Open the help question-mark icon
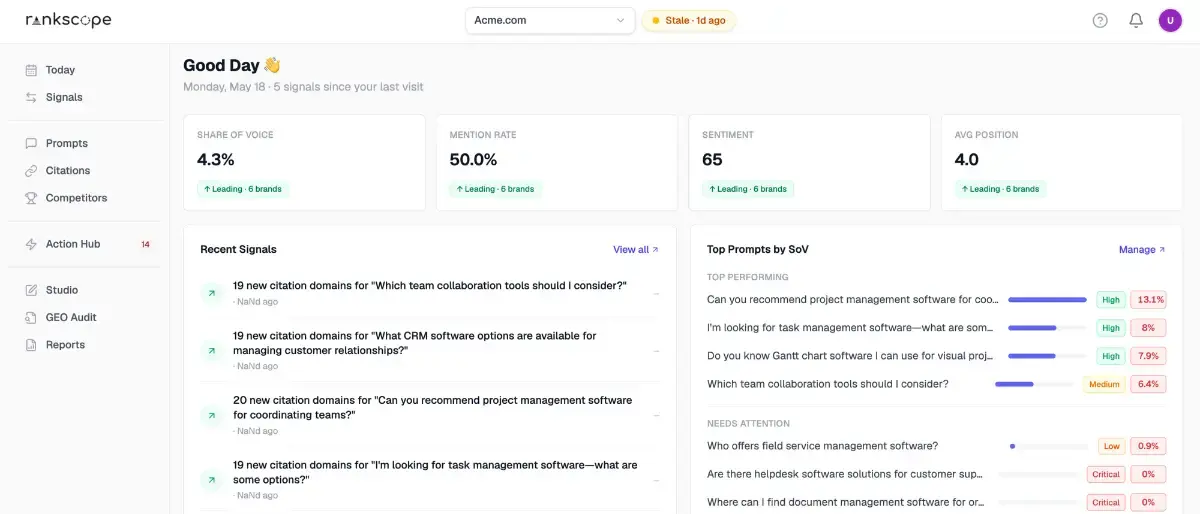The width and height of the screenshot is (1200, 514). click(1100, 20)
